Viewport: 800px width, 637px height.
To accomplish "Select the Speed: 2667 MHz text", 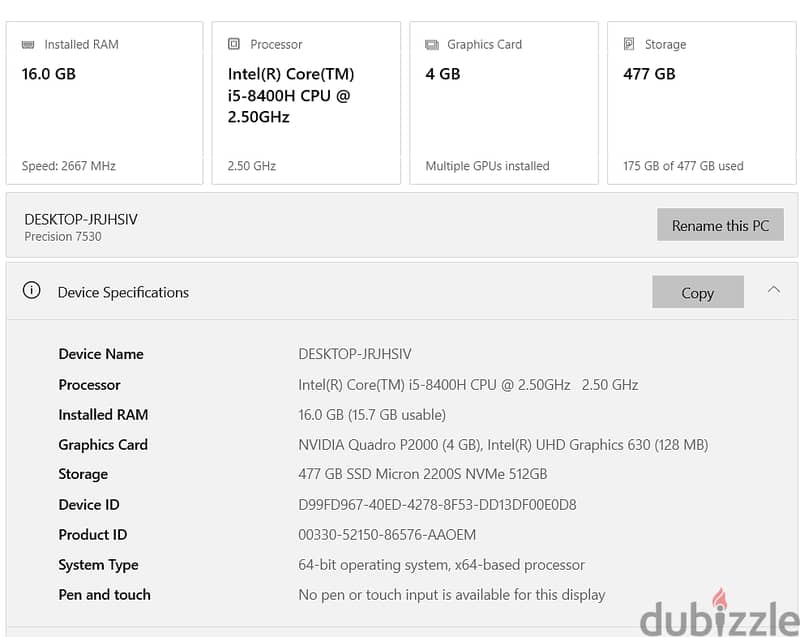I will 68,166.
